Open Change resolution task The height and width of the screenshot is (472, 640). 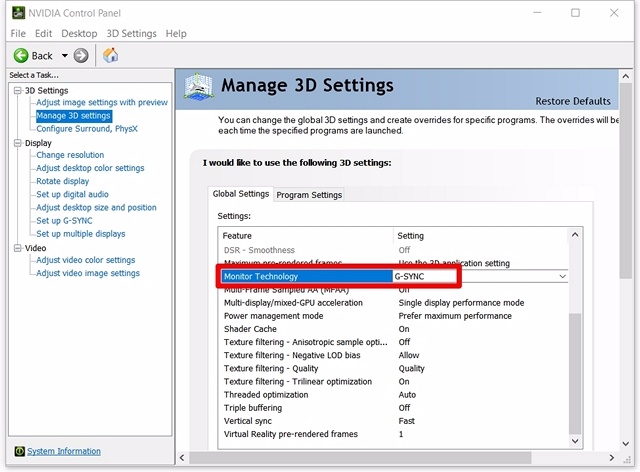pyautogui.click(x=70, y=155)
